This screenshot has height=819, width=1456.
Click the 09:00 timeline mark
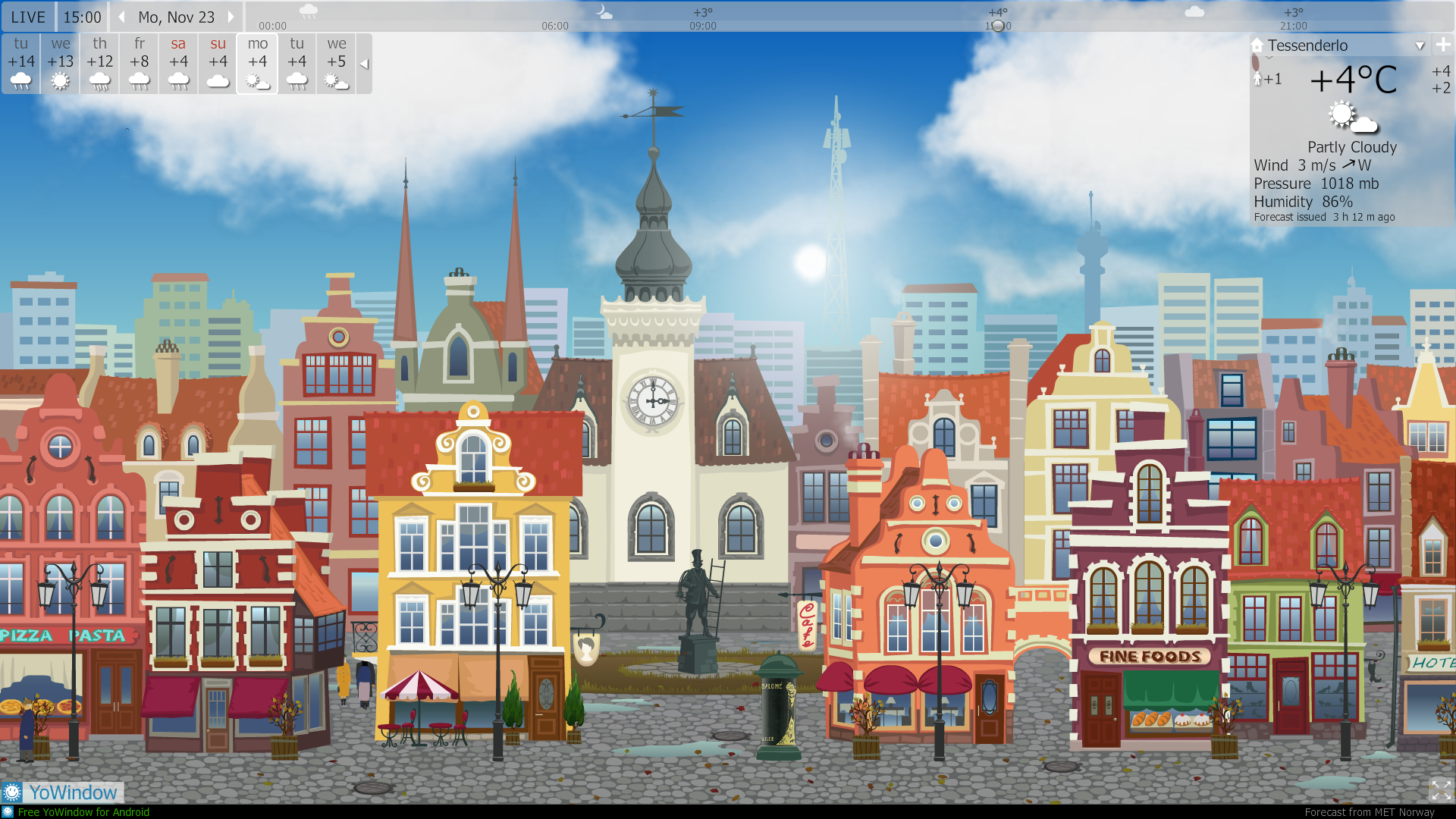702,26
